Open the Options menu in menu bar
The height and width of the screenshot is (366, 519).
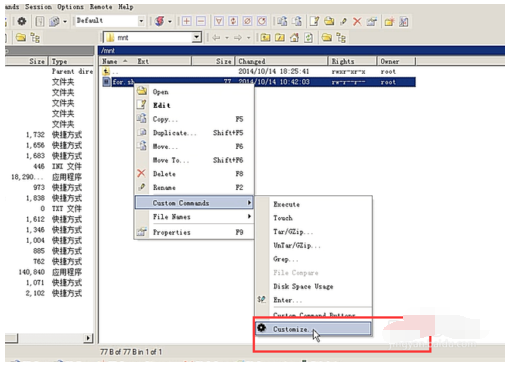[70, 7]
